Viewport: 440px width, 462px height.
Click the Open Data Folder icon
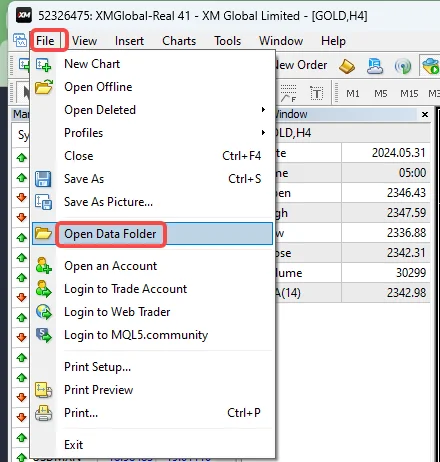[x=43, y=233]
